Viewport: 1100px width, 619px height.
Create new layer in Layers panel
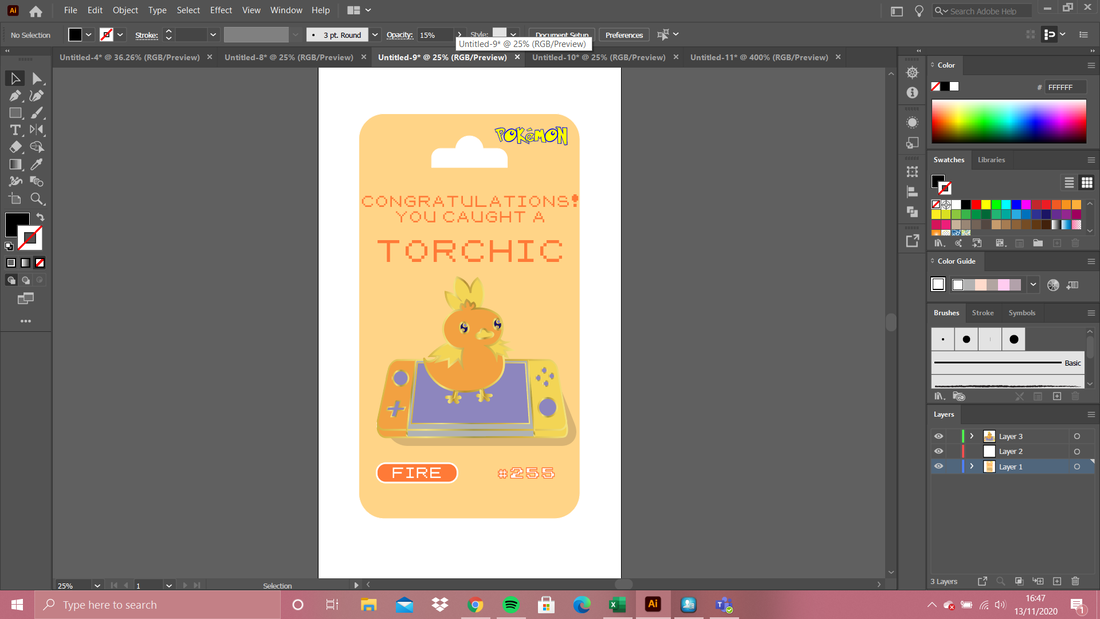click(1057, 581)
